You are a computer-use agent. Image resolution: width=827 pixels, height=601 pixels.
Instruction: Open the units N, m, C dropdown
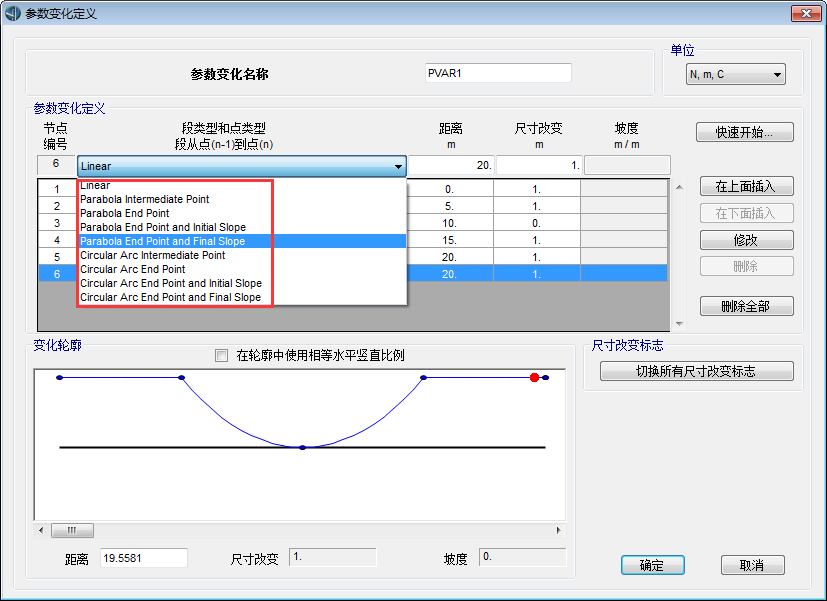coord(735,74)
